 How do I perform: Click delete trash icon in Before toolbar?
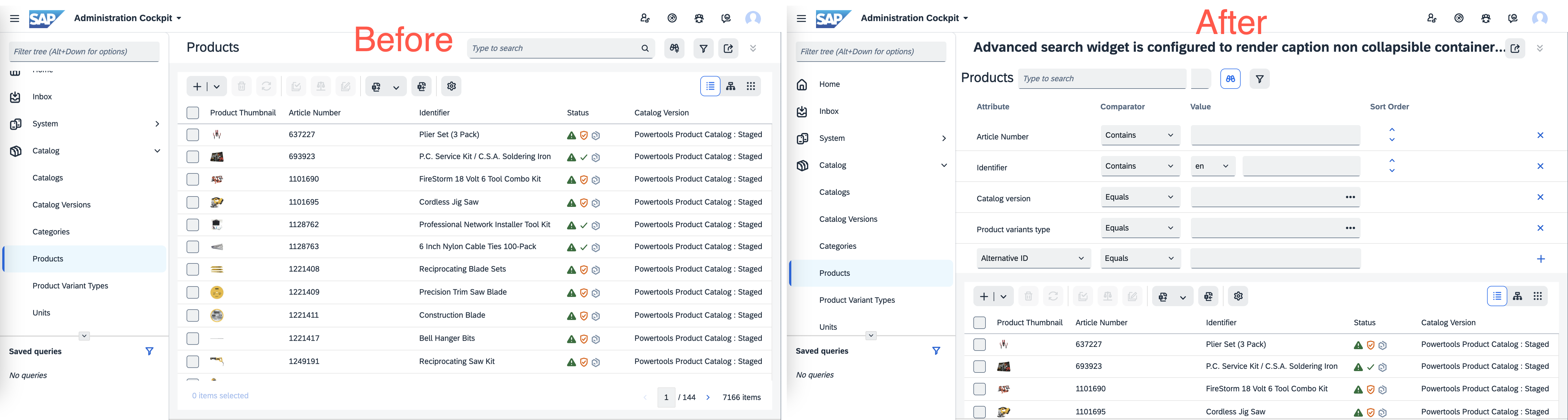click(242, 86)
